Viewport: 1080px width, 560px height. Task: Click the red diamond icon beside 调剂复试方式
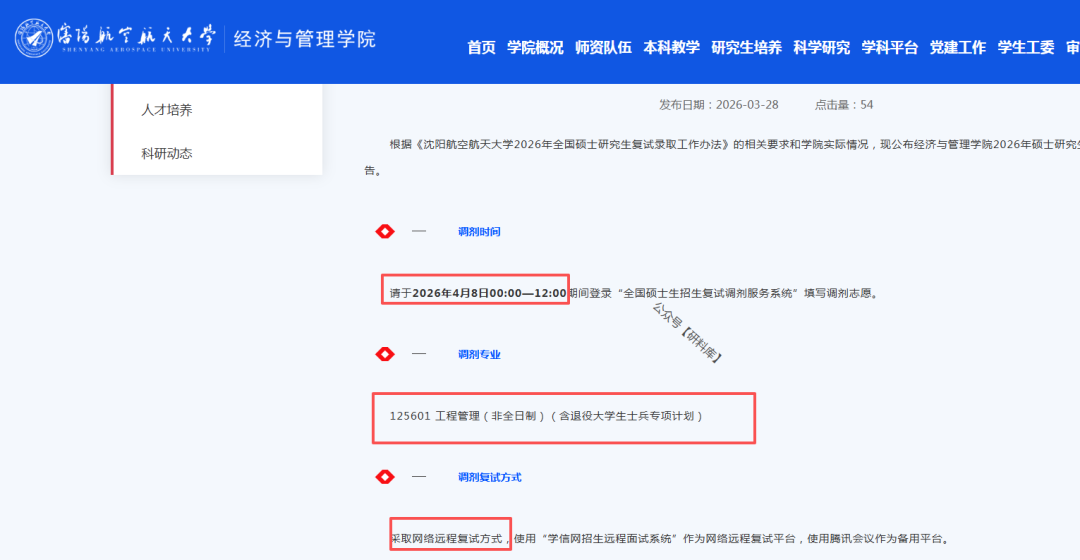click(384, 477)
